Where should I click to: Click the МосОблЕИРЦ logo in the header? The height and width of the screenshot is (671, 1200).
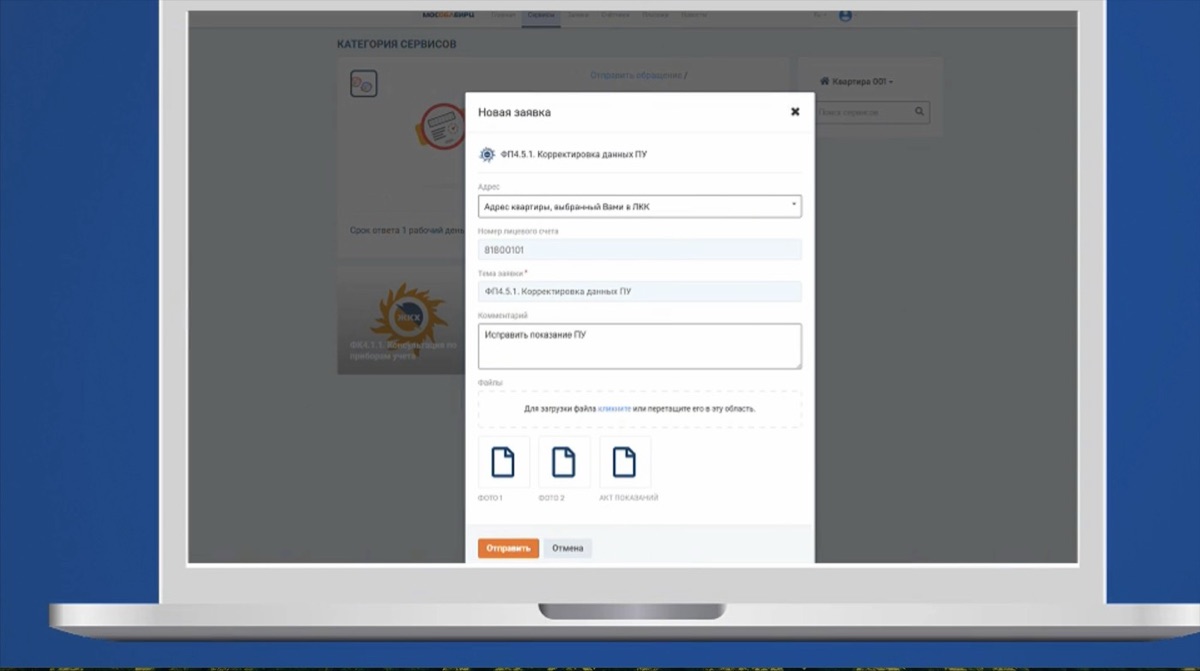point(447,16)
